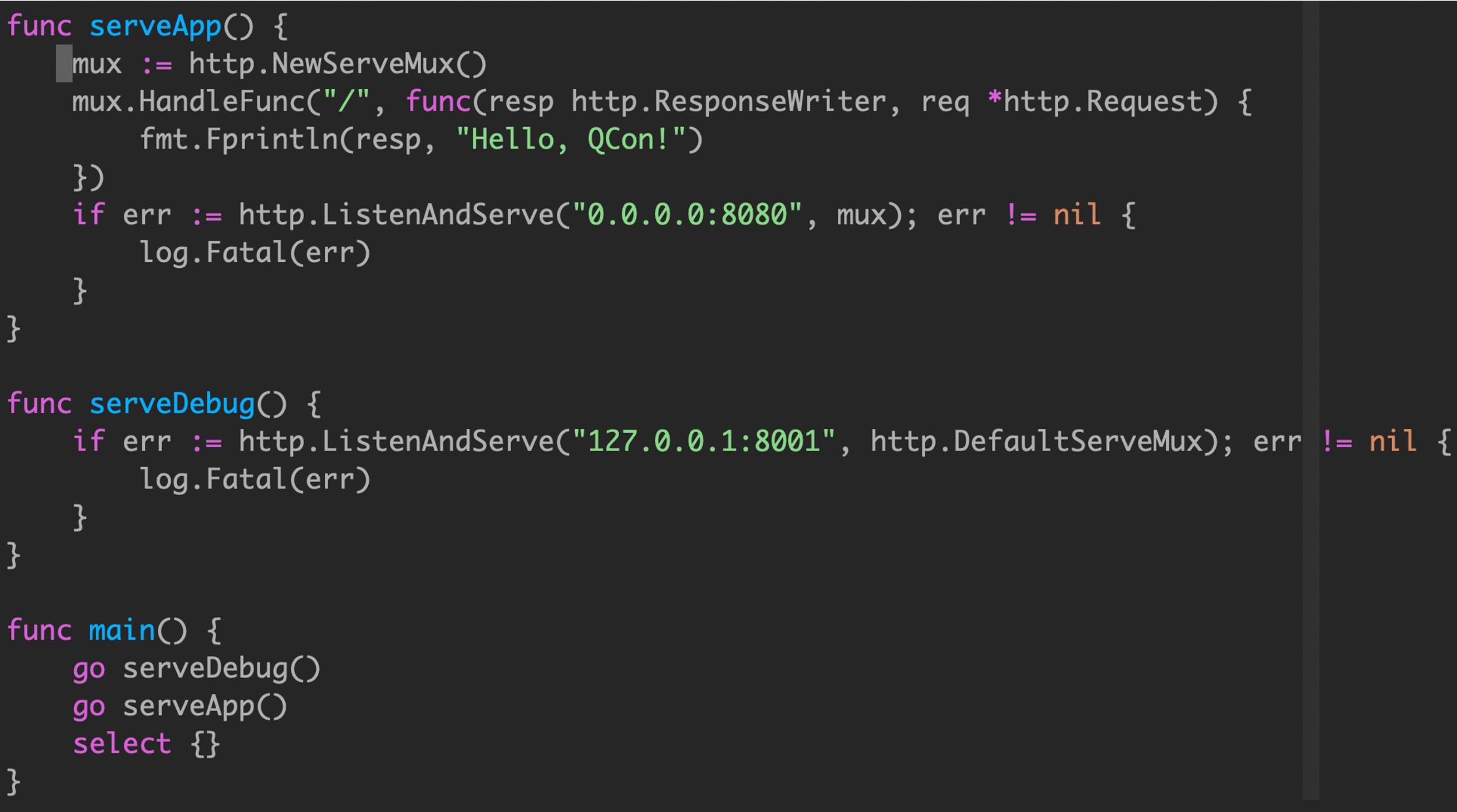Place cursor on http.NewServeMux() call
Image resolution: width=1457 pixels, height=812 pixels.
(337, 64)
